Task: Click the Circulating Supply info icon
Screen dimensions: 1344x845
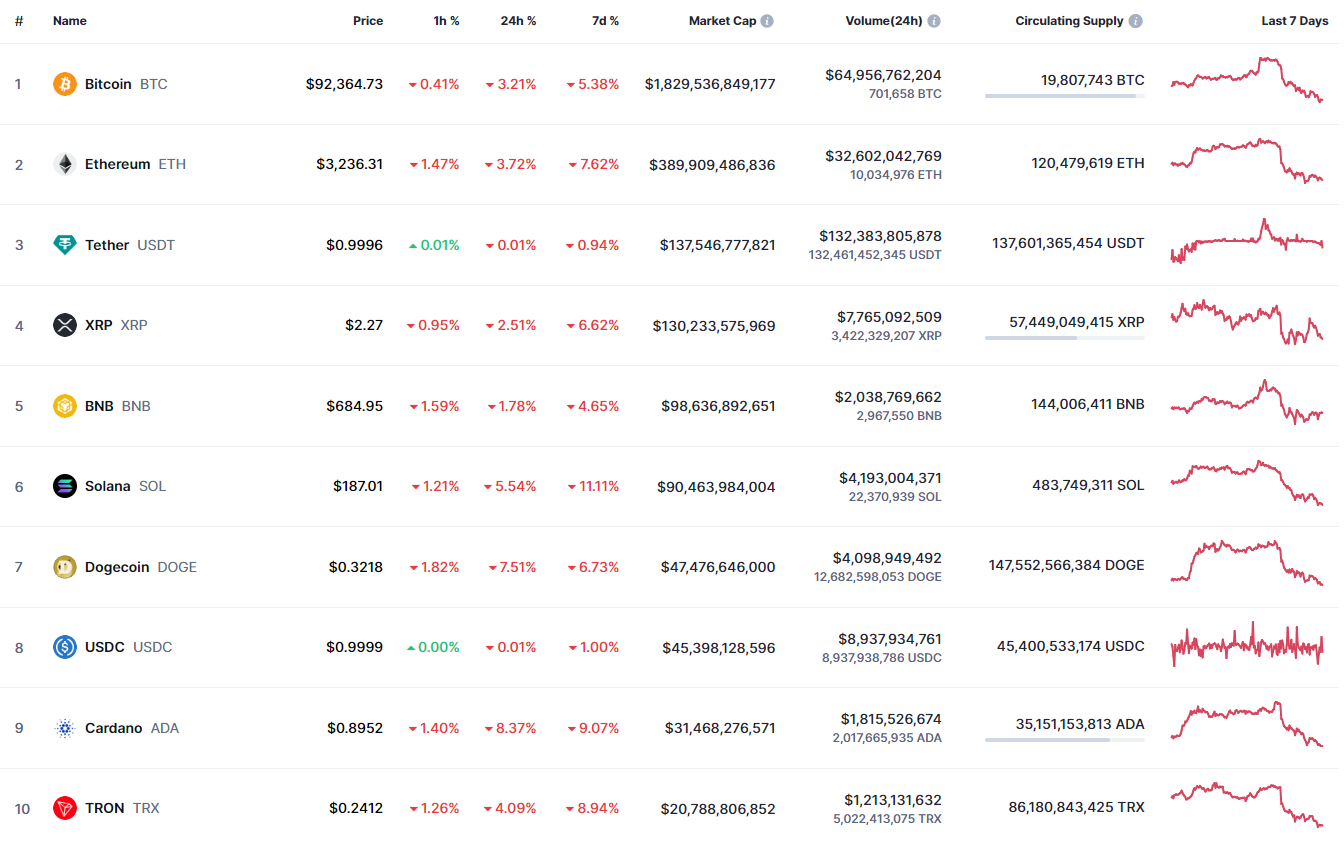Action: pyautogui.click(x=1136, y=21)
